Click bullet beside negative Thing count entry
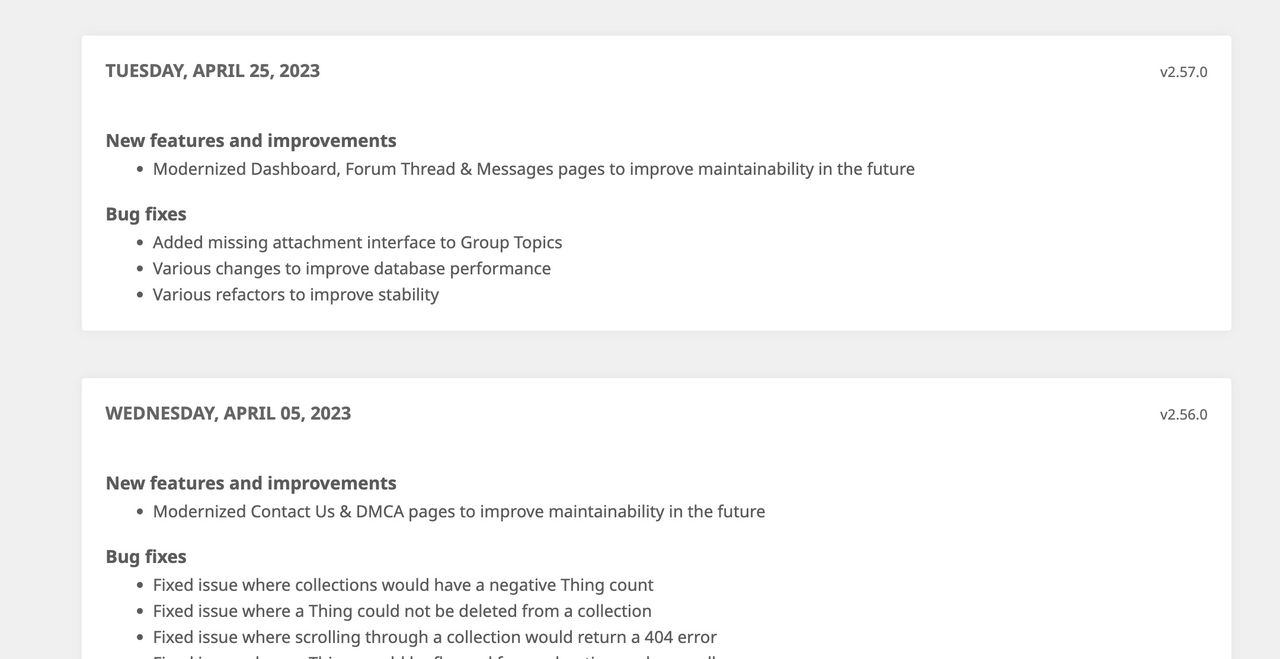 click(x=140, y=586)
